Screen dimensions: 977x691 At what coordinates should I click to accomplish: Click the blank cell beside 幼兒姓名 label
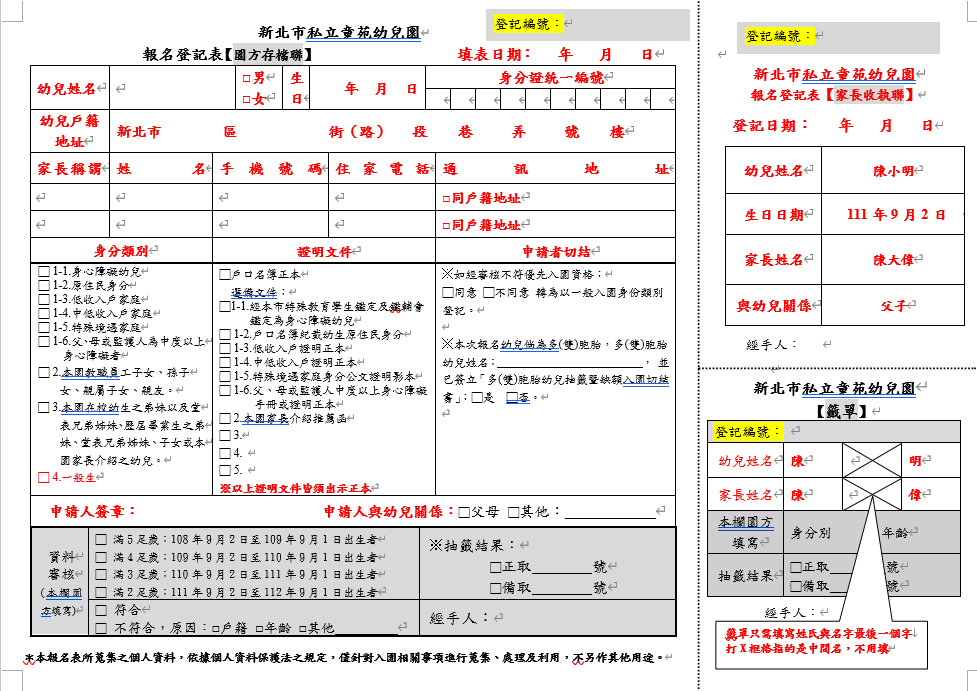coord(172,88)
